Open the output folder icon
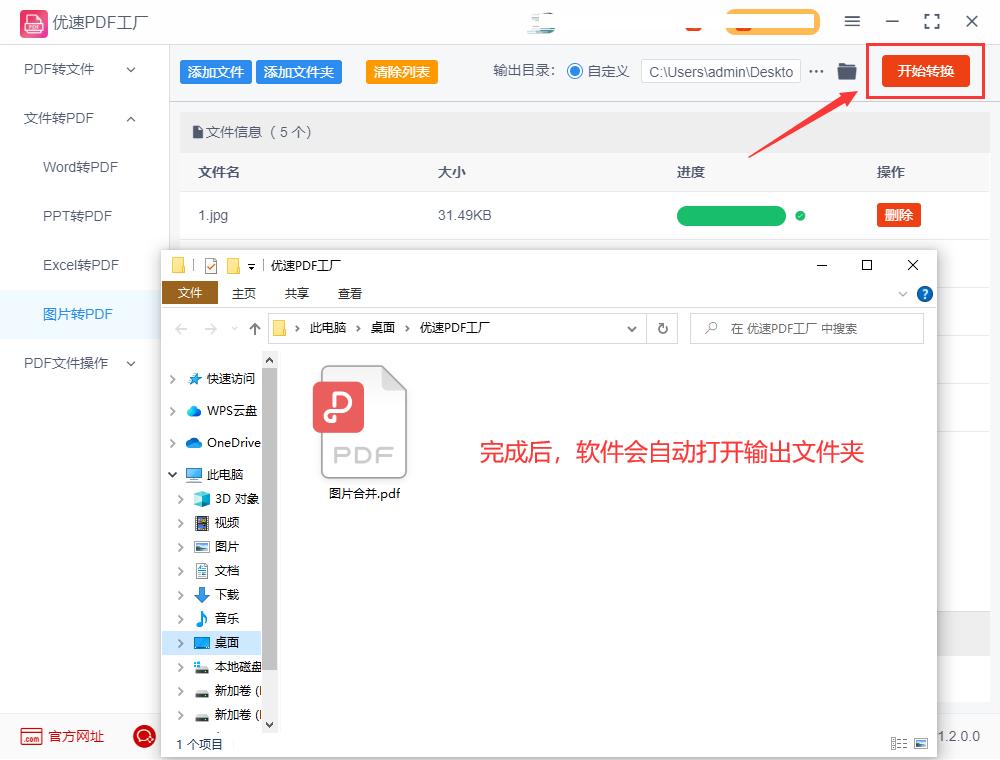The height and width of the screenshot is (760, 1000). click(847, 71)
